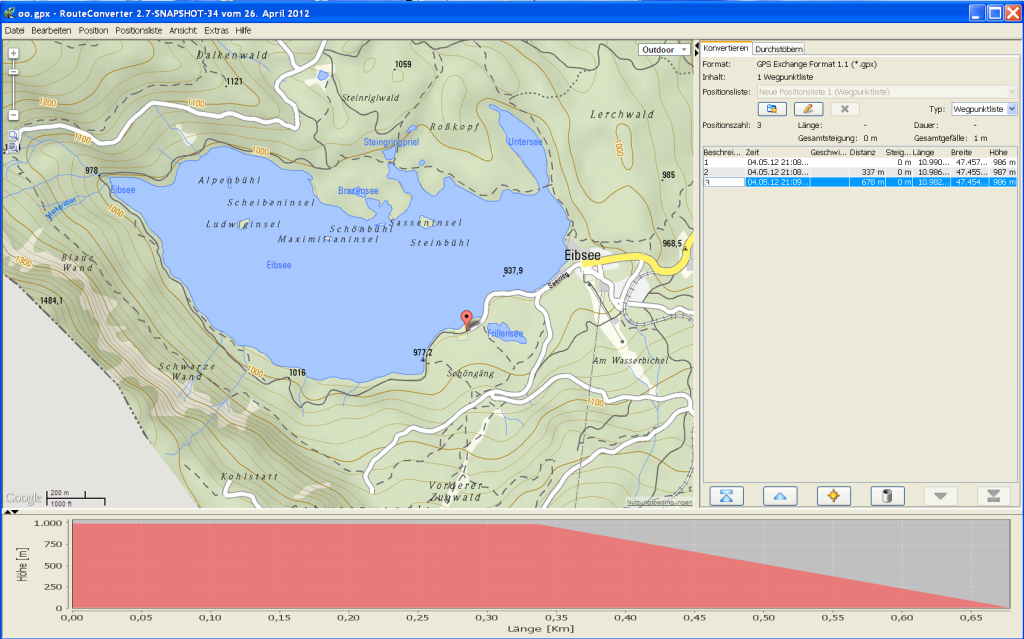Image resolution: width=1024 pixels, height=639 pixels.
Task: Click the Geschwi... column header
Action: [828, 152]
